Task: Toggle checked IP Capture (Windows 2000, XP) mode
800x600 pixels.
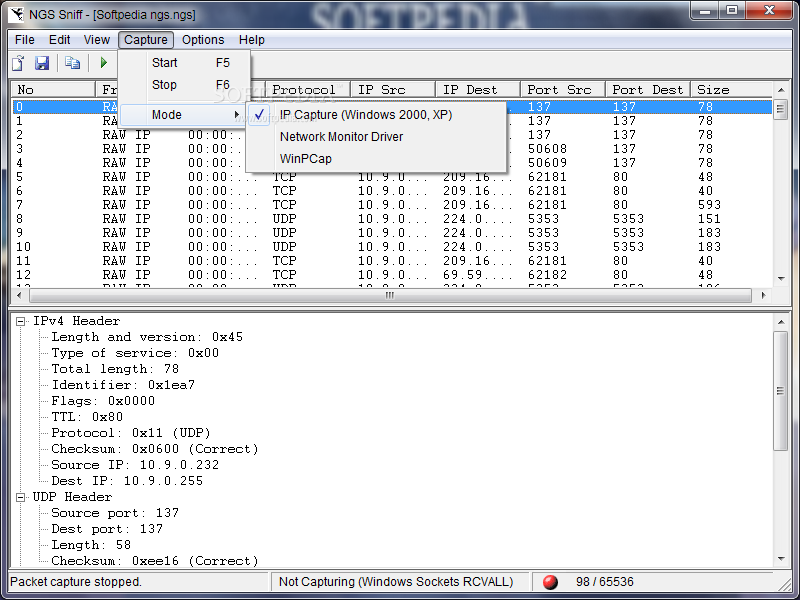Action: (377, 115)
